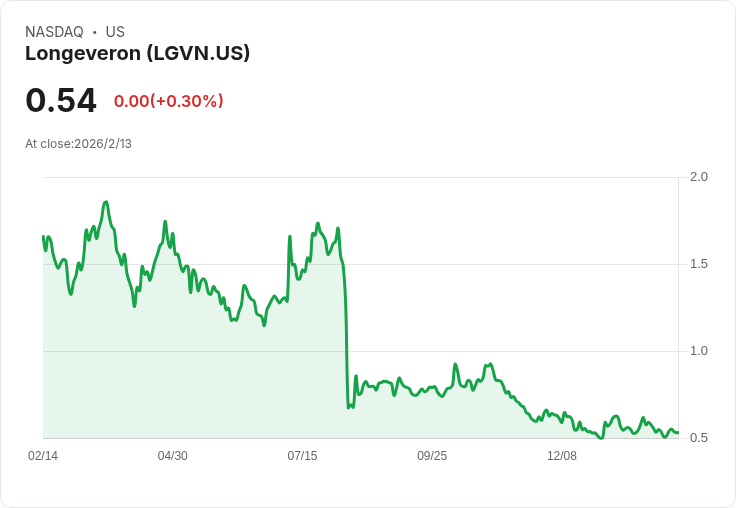Screen dimensions: 736x508
Task: Click the bottom of the steep price drop
Action: pos(348,407)
